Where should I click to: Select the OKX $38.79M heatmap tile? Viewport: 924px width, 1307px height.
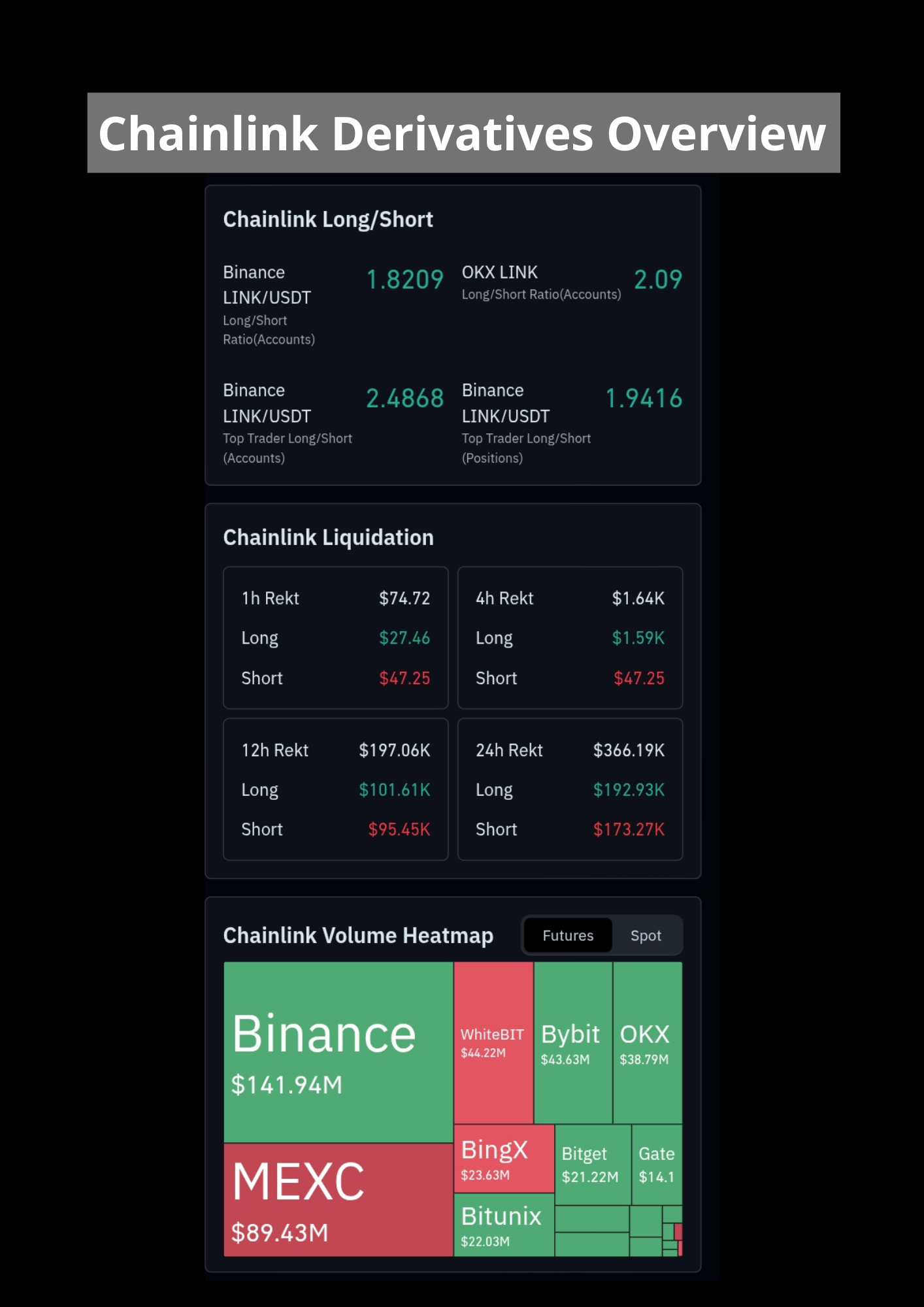648,1042
